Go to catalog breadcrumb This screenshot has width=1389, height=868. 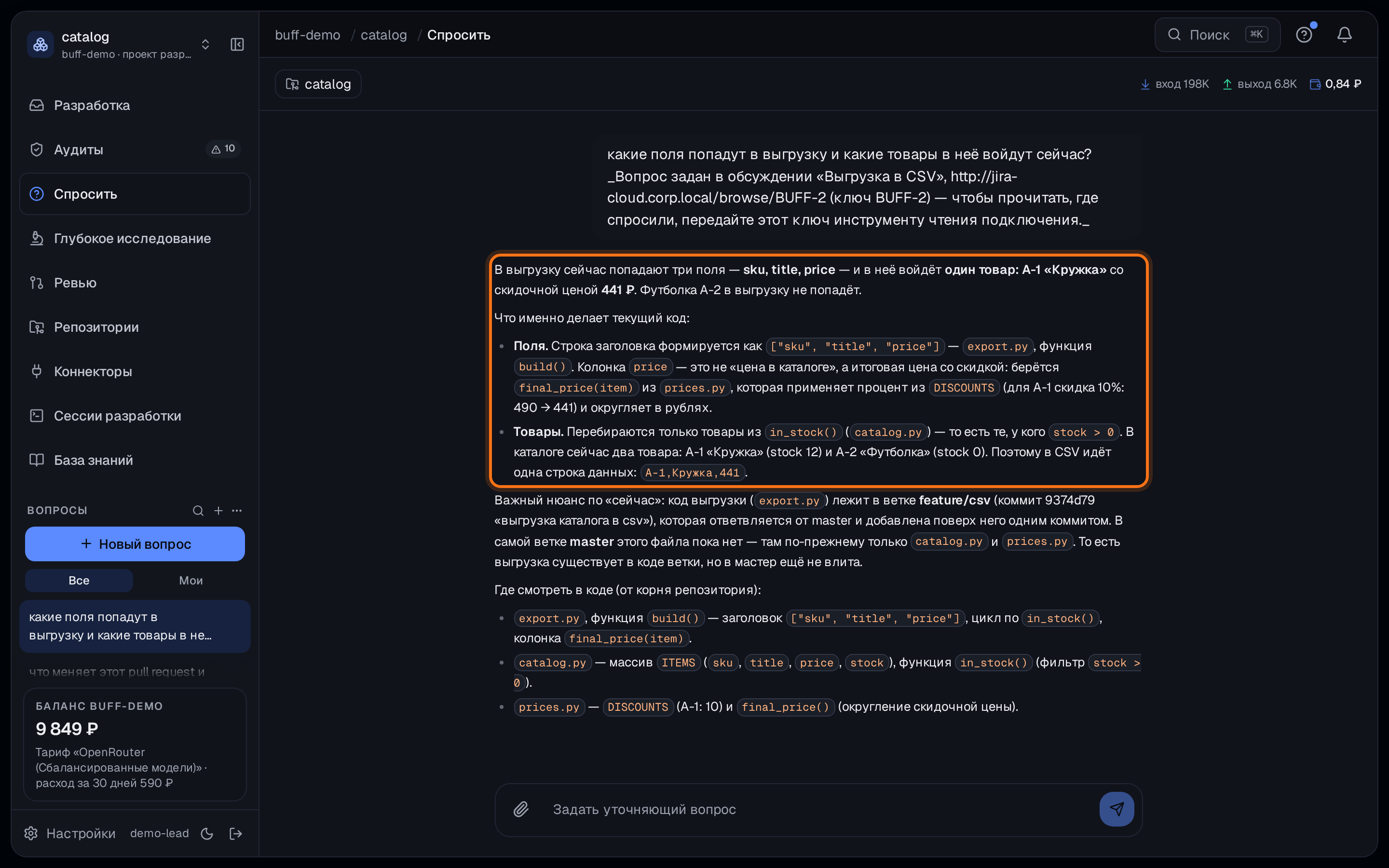(x=383, y=35)
